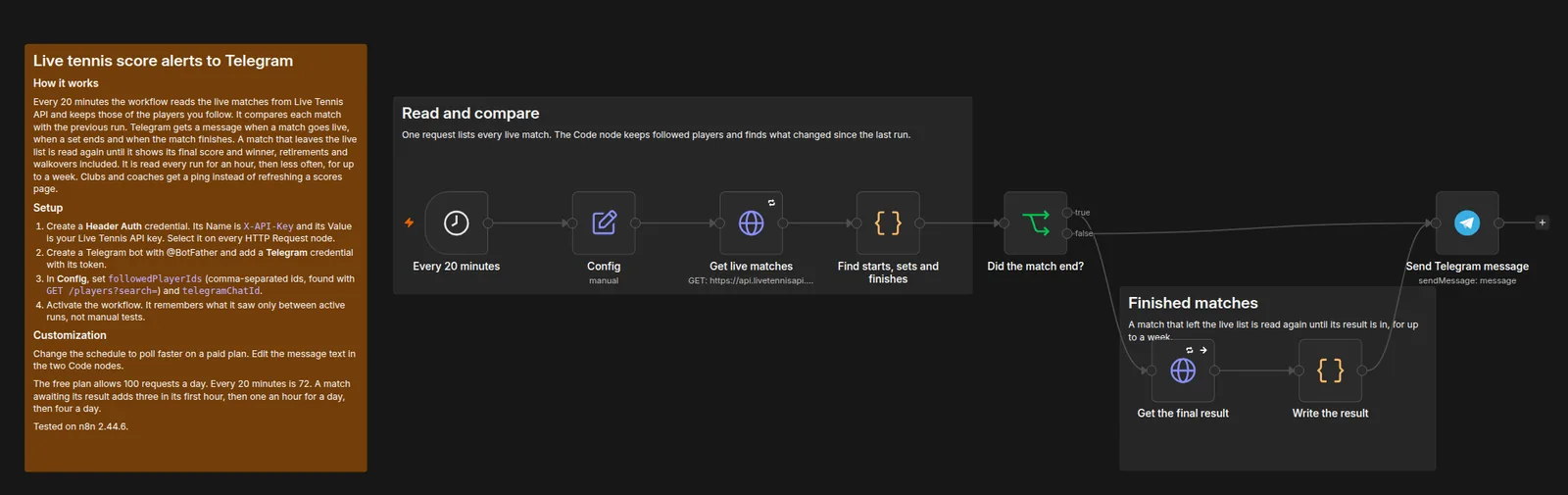
Task: Open the Every 20 minutes schedule trigger node
Action: pyautogui.click(x=456, y=223)
